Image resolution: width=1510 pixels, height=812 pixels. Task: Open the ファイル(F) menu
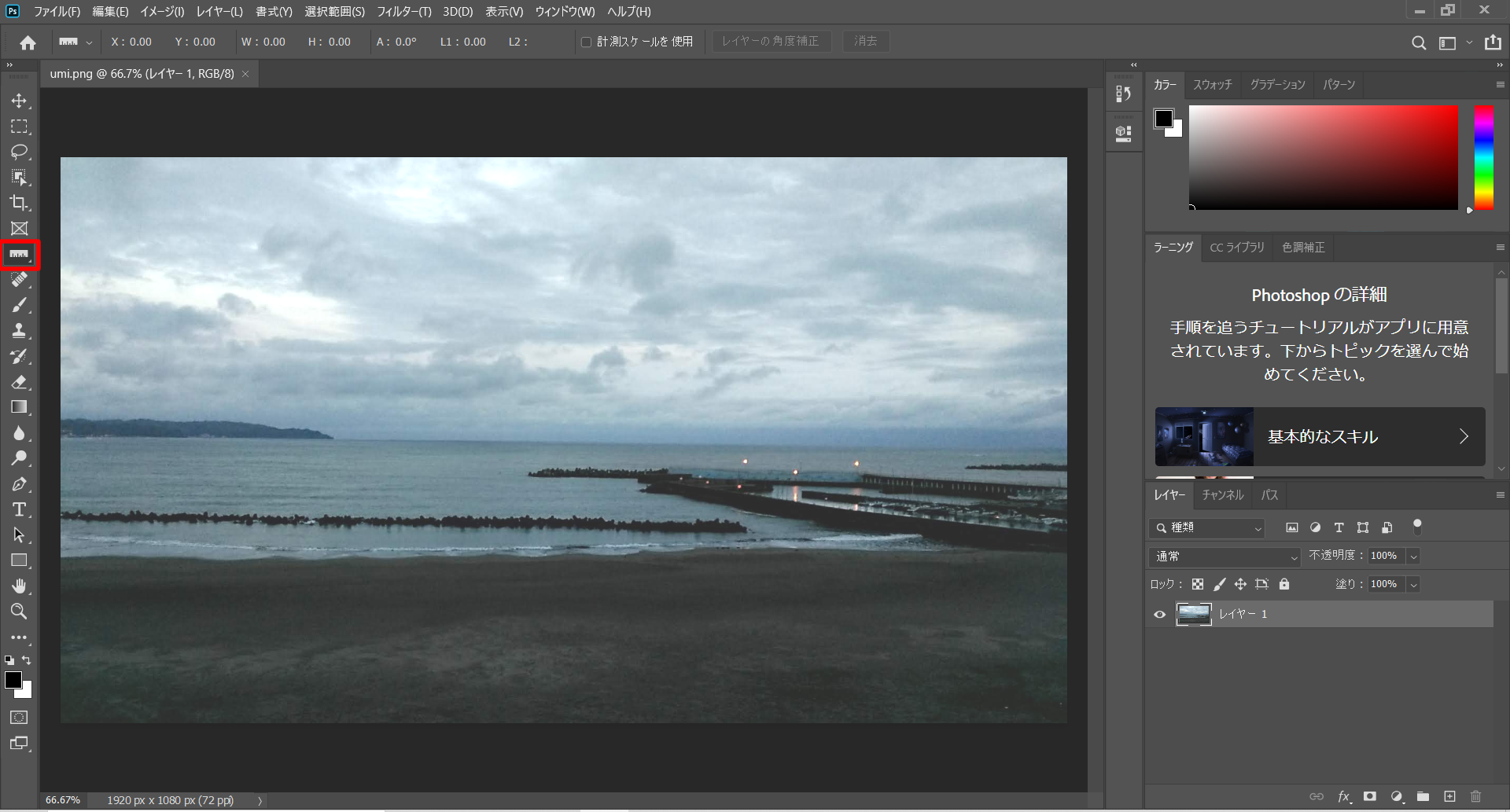pos(57,12)
